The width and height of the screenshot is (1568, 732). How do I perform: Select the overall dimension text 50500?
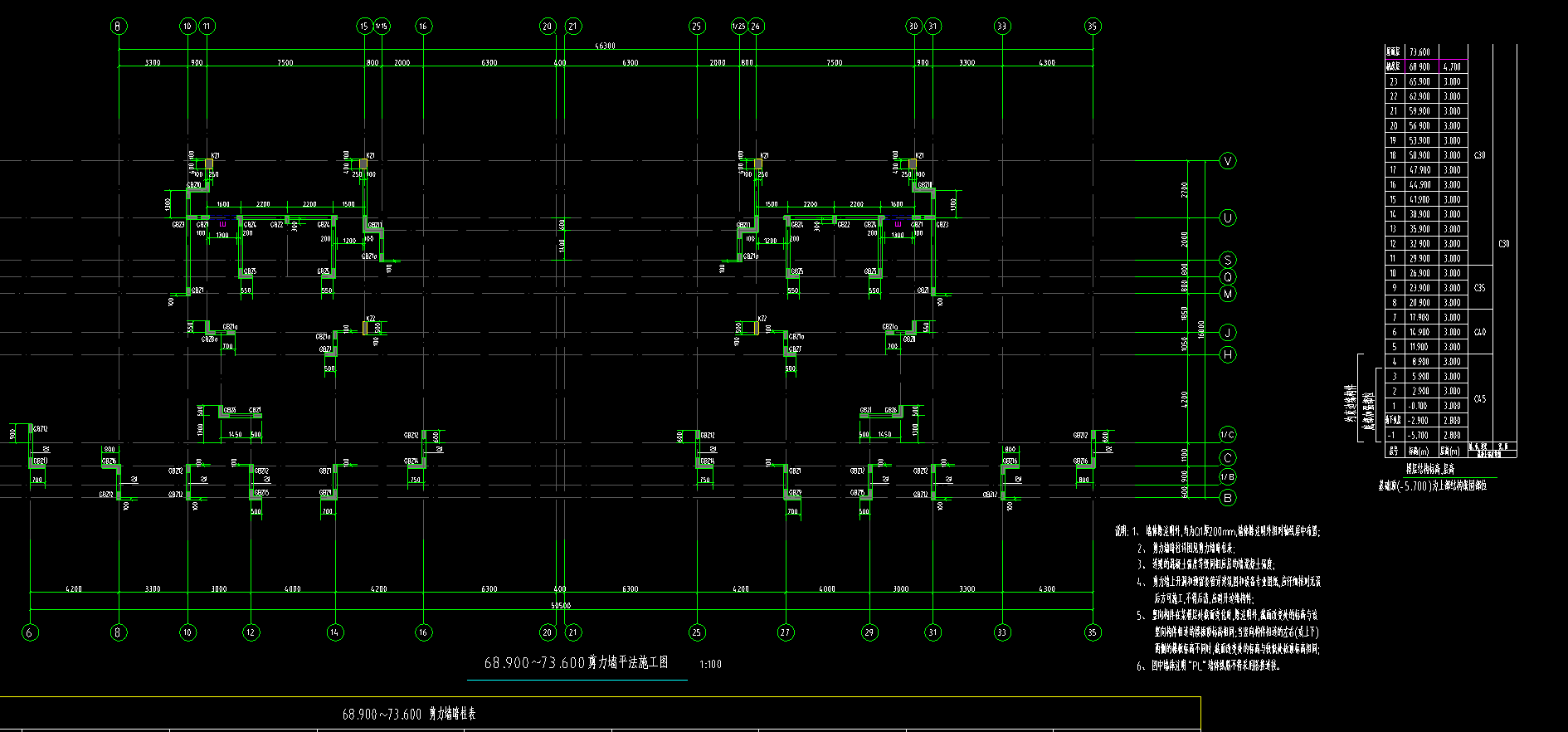click(x=561, y=605)
